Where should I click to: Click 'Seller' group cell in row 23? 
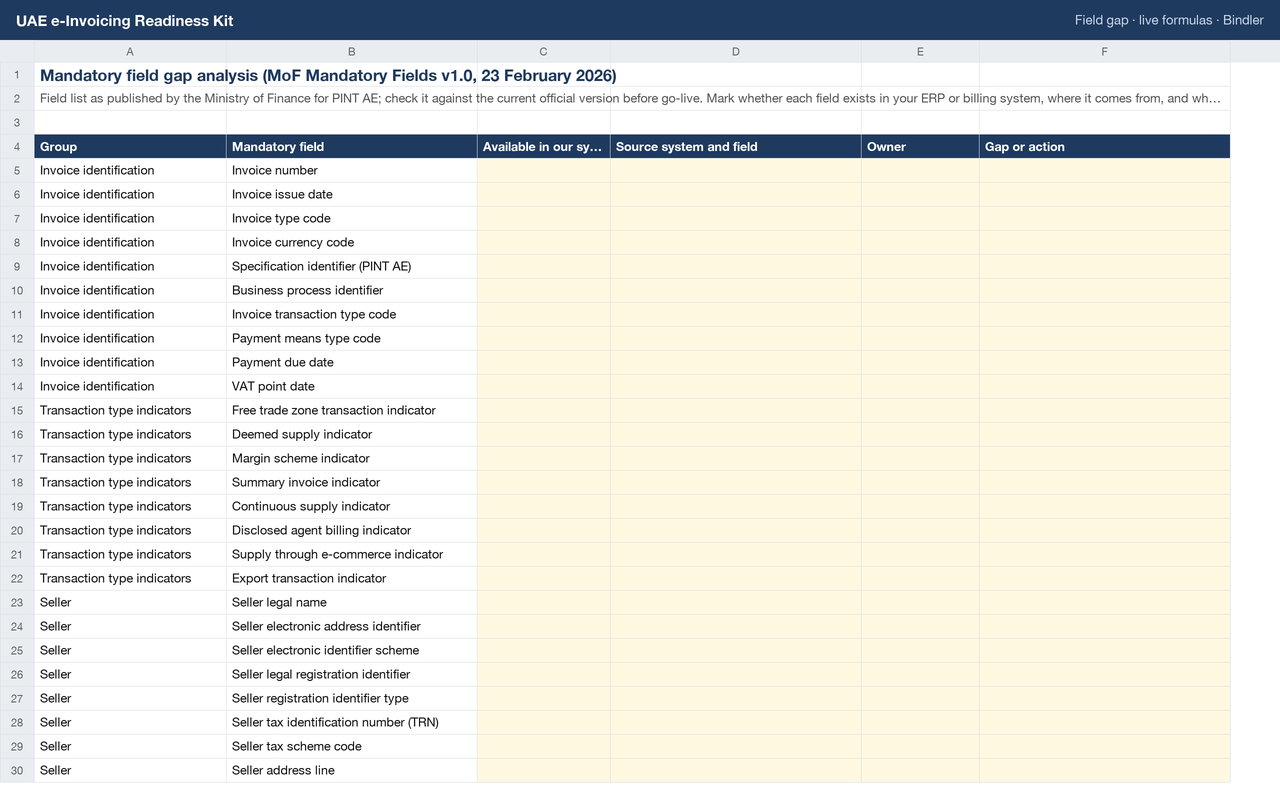(130, 602)
